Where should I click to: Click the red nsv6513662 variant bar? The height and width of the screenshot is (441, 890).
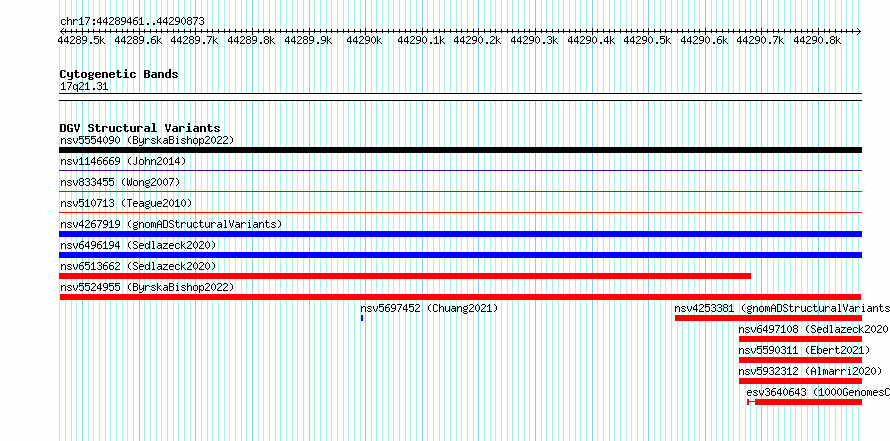405,276
